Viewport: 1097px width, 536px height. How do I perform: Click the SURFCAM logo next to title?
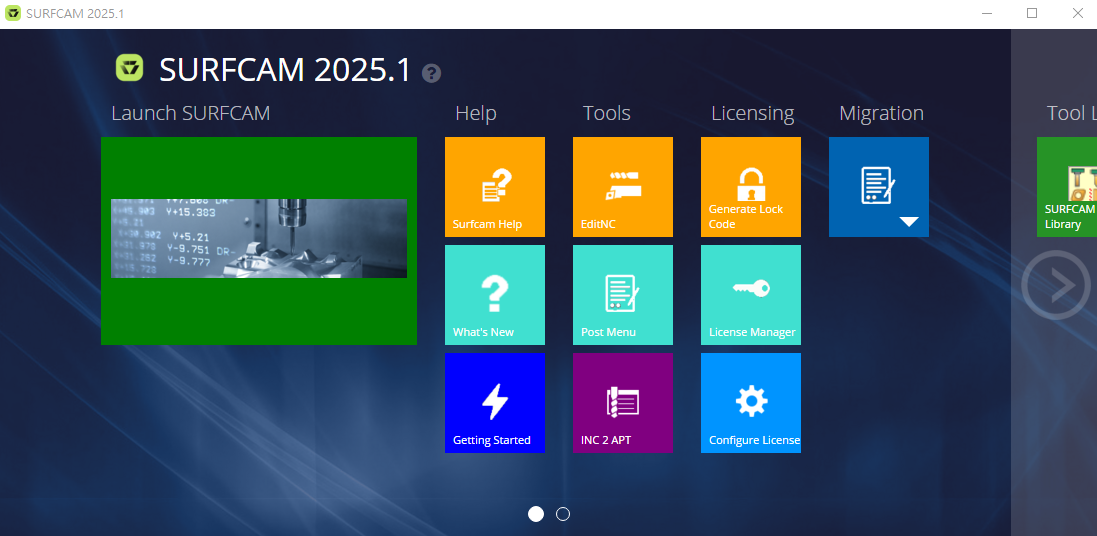pos(130,68)
